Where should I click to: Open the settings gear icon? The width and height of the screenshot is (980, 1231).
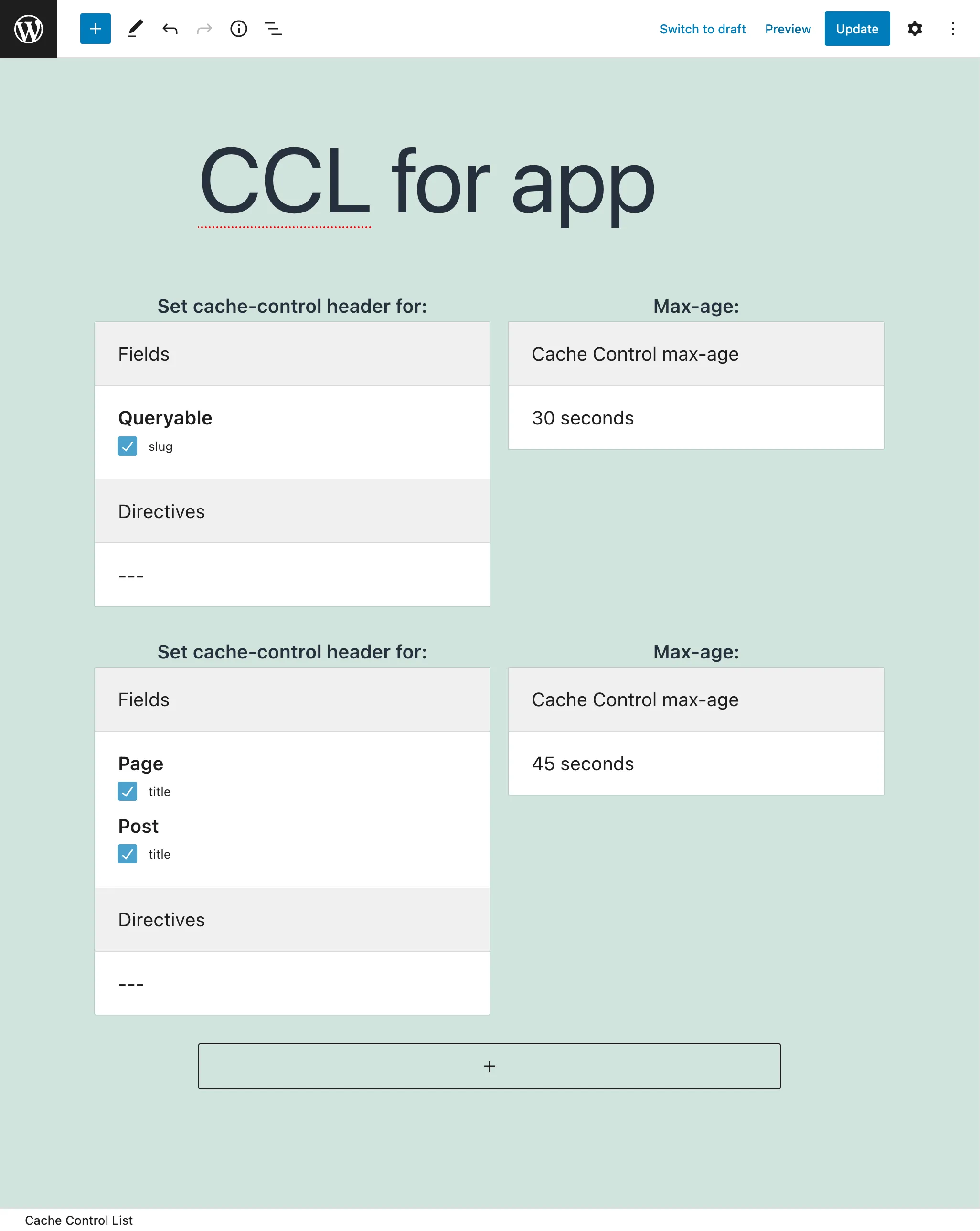915,29
